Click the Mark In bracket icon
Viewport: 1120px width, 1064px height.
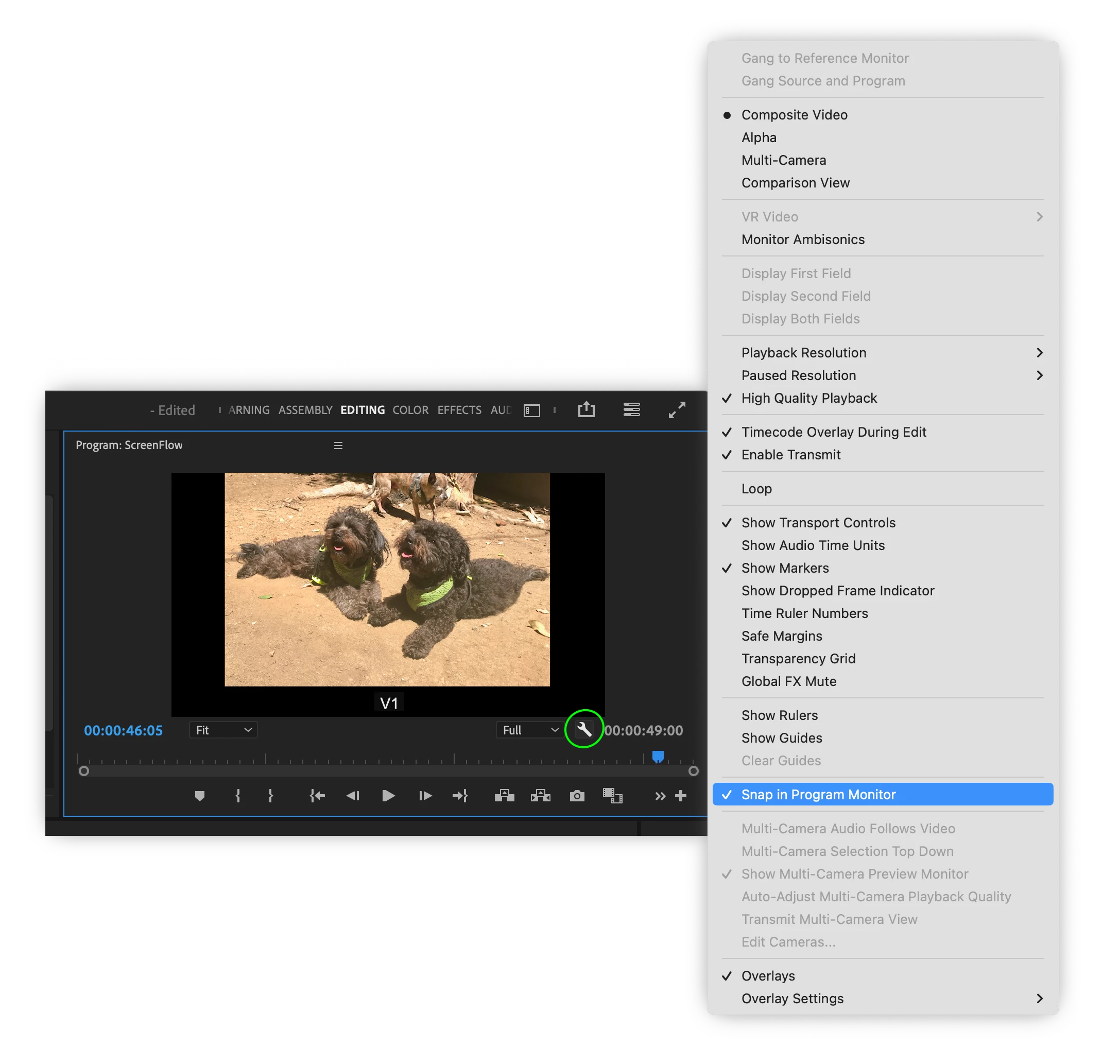(x=237, y=796)
